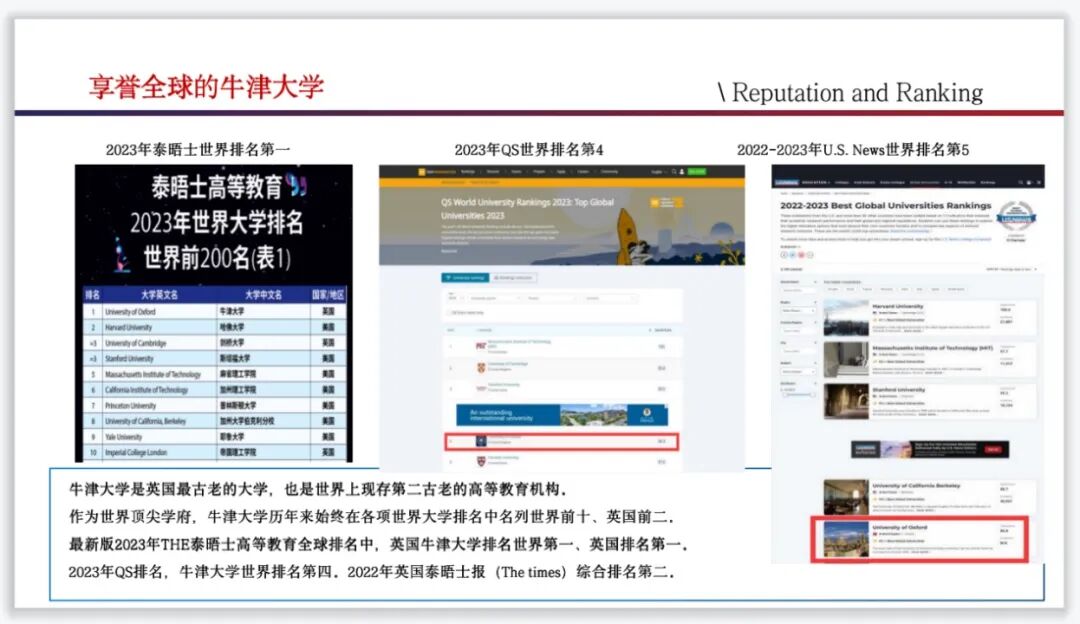Click paragraph line starting 牛津大学是英国最古老的大学
Viewport: 1080px width, 624px height.
(318, 490)
